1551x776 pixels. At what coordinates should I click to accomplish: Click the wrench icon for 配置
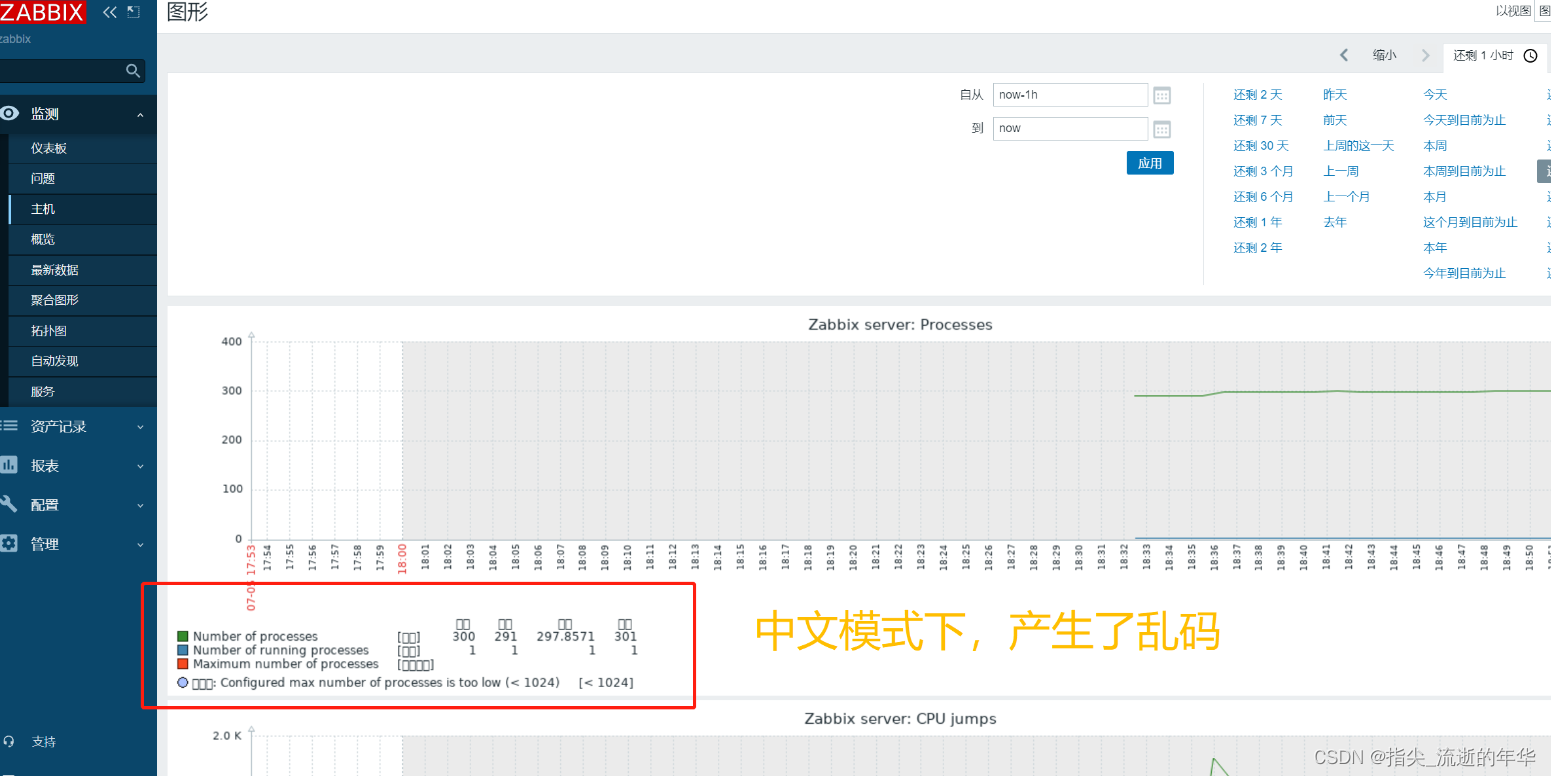9,504
